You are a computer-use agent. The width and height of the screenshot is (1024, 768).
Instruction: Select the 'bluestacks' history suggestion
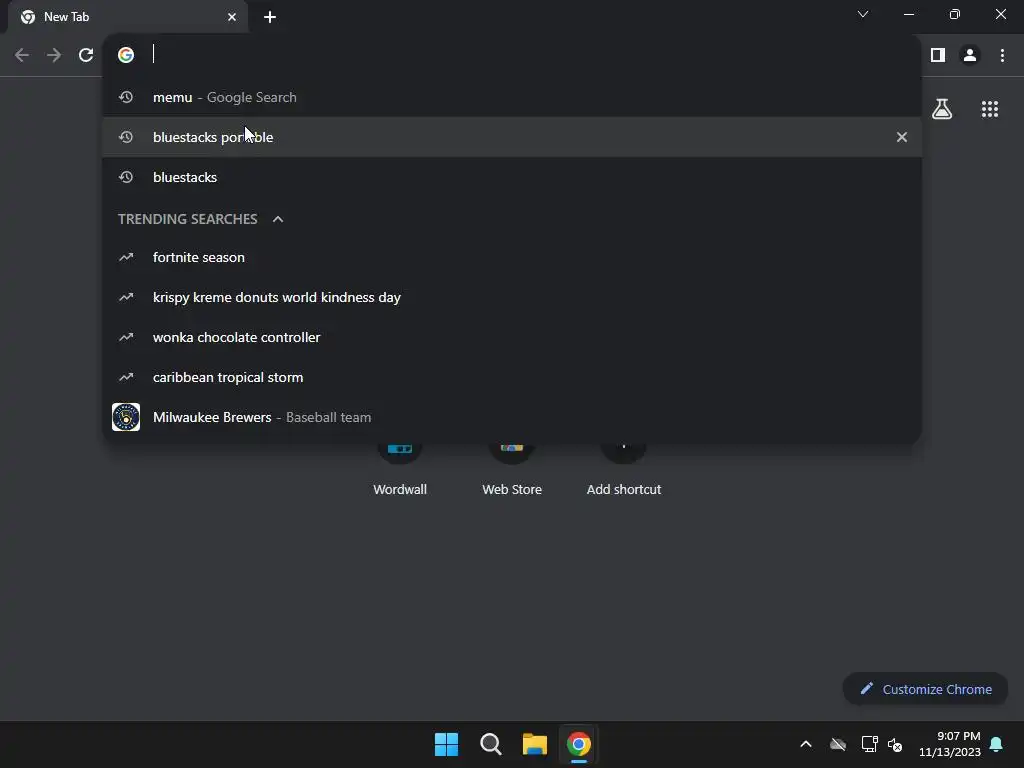(512, 177)
